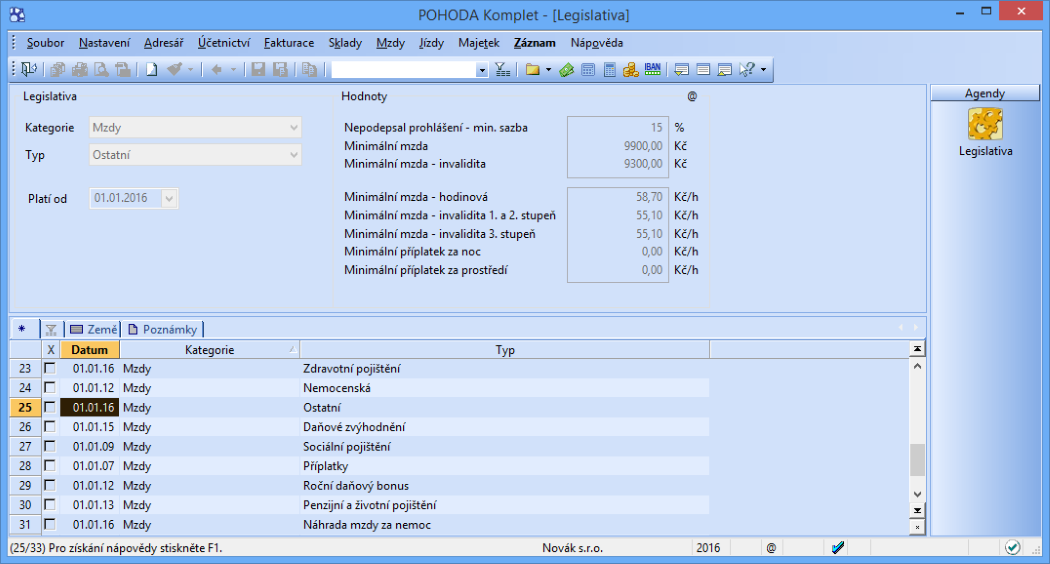Expand the back arrow dropdown in toolbar
The height and width of the screenshot is (564, 1050).
(233, 69)
